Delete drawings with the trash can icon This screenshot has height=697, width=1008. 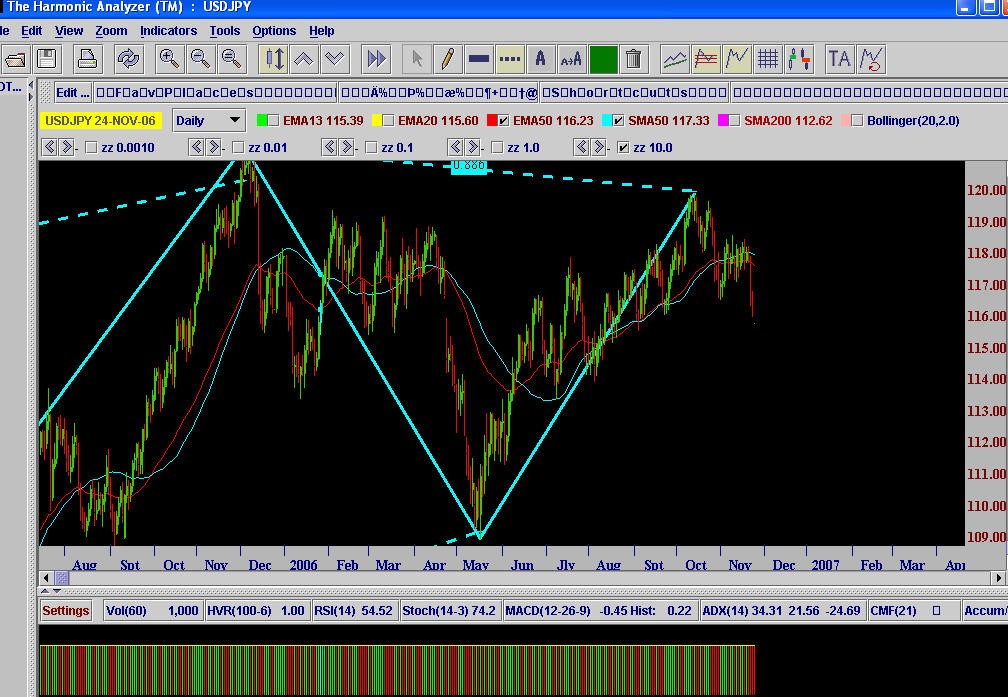pos(634,60)
